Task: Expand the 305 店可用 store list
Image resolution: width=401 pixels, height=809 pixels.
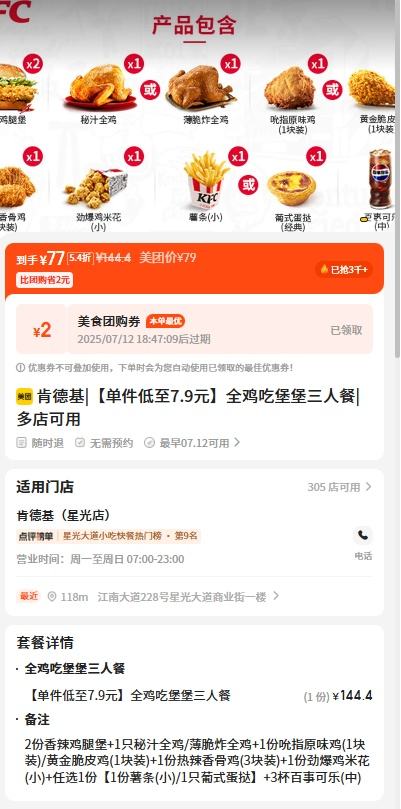Action: point(339,487)
